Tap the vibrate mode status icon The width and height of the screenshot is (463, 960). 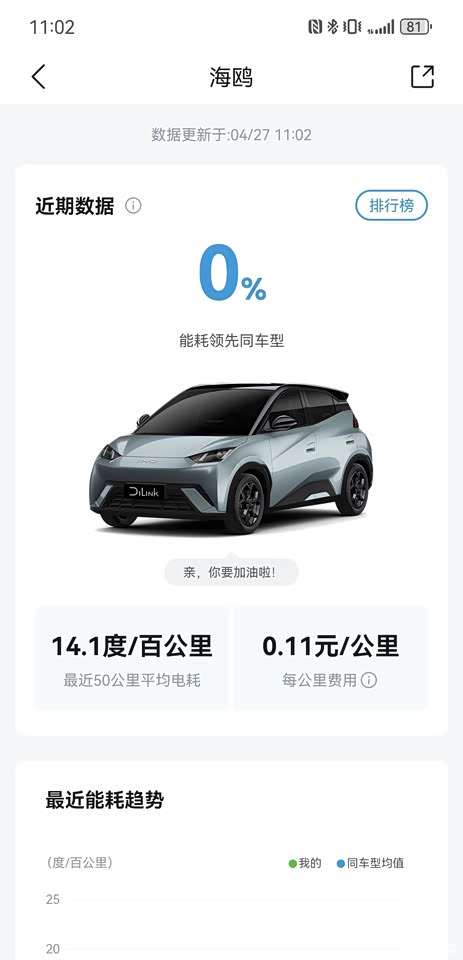(352, 27)
